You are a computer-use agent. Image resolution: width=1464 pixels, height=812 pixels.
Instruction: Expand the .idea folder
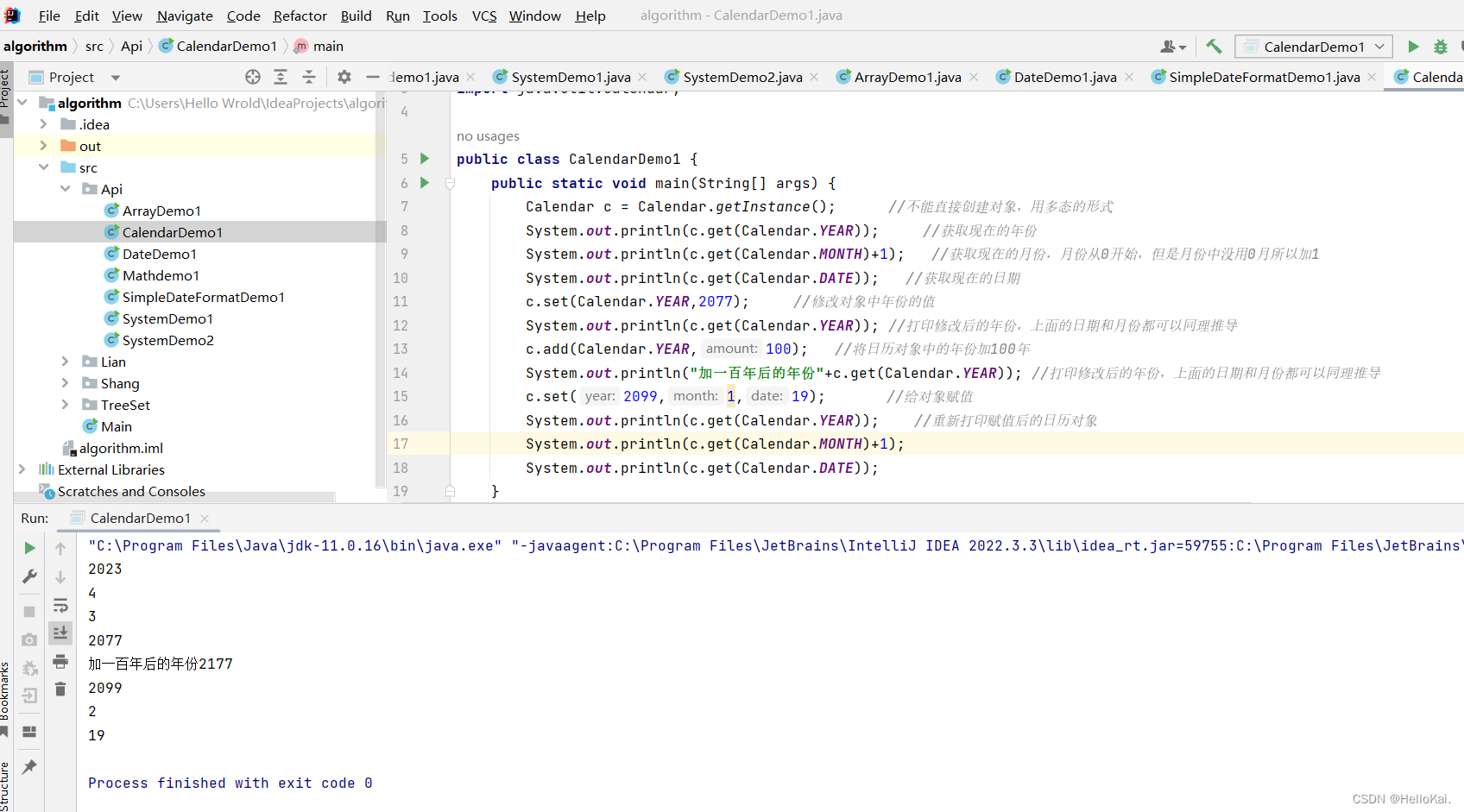coord(44,124)
